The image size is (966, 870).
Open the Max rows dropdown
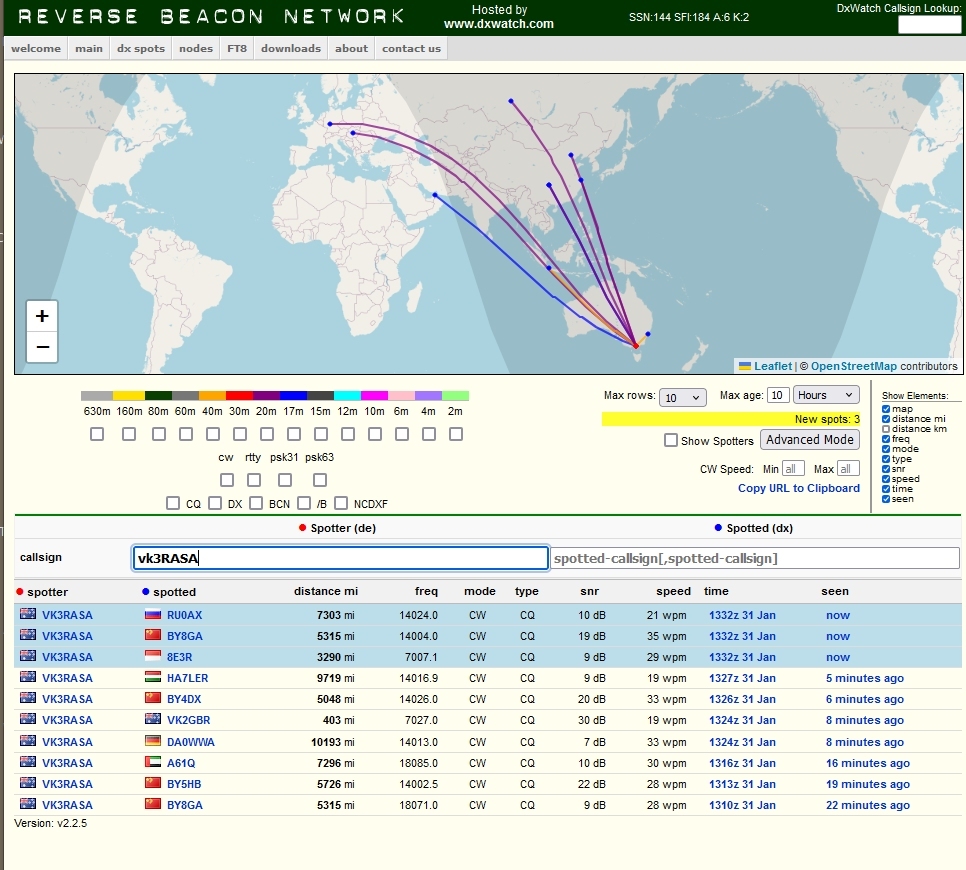pyautogui.click(x=683, y=397)
